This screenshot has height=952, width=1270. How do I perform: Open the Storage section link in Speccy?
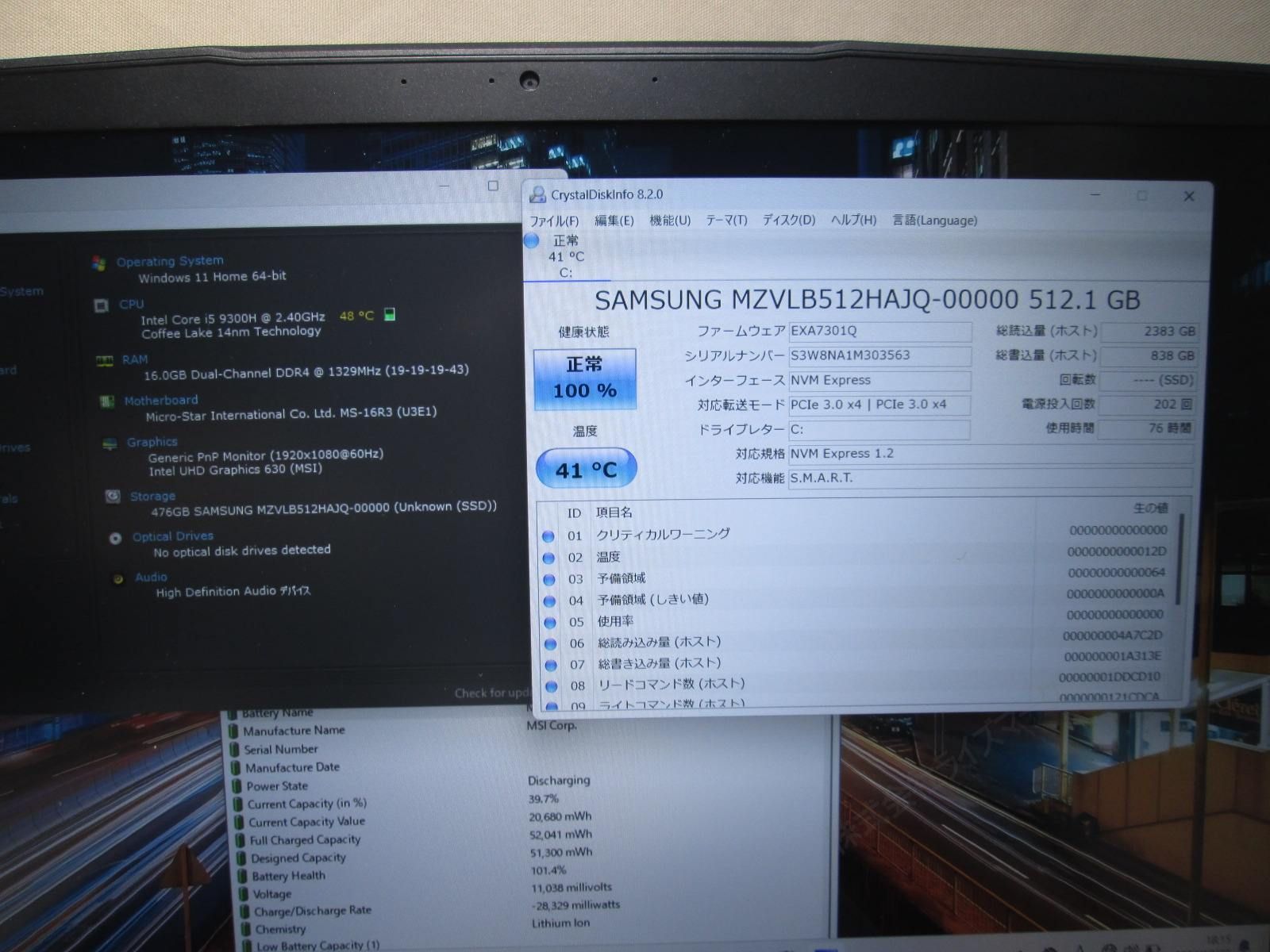tap(152, 496)
